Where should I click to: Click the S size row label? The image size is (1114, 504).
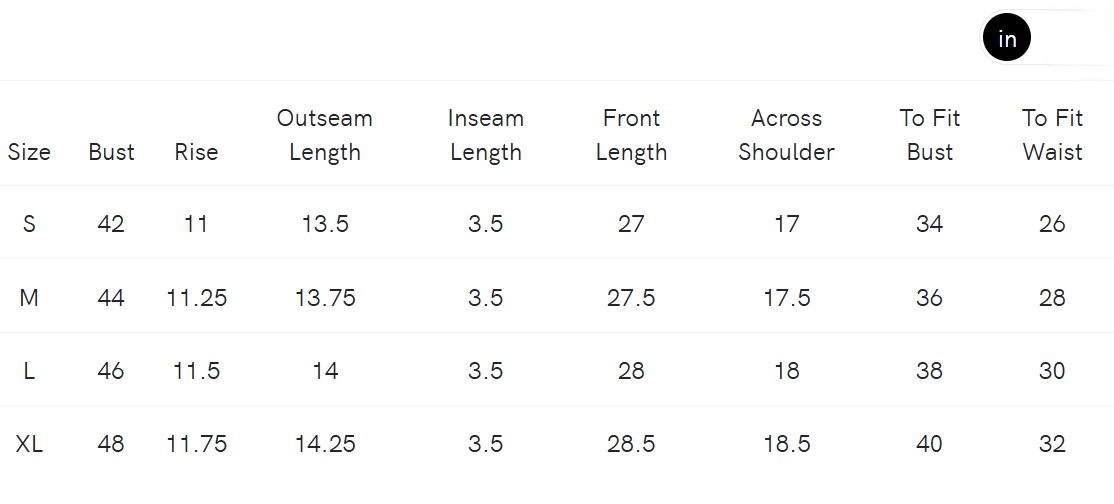pos(29,224)
